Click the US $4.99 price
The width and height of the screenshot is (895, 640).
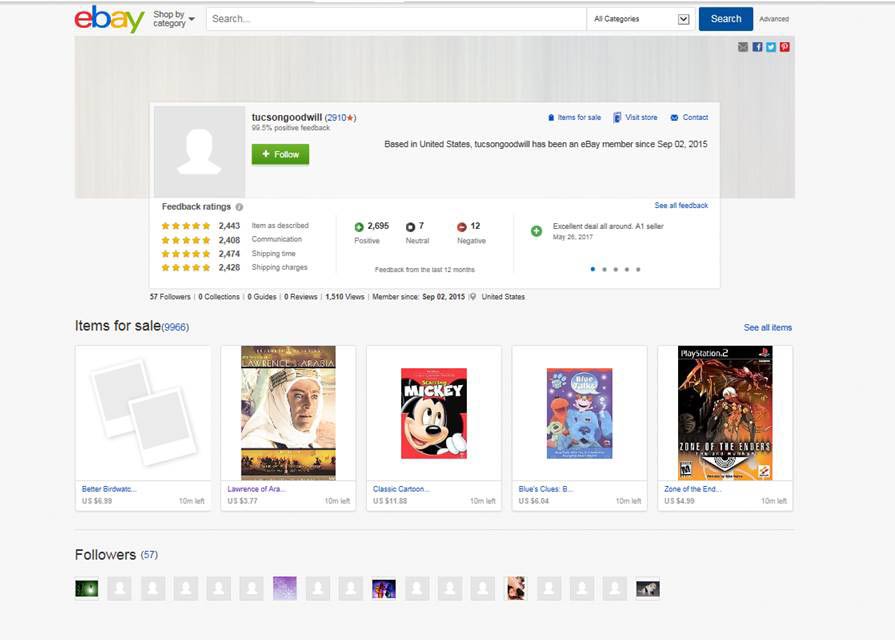click(x=679, y=501)
